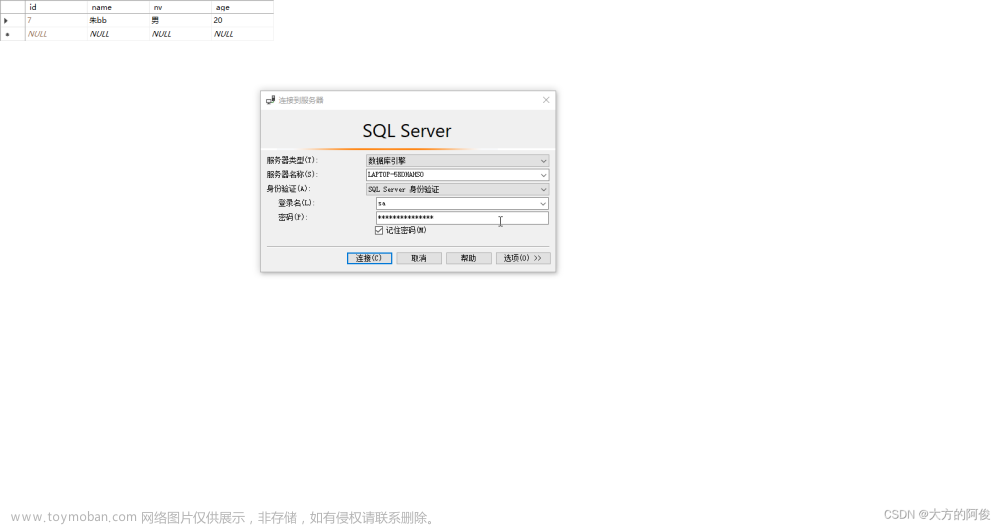
Task: Click the NULL cell in the id column
Action: click(x=56, y=34)
